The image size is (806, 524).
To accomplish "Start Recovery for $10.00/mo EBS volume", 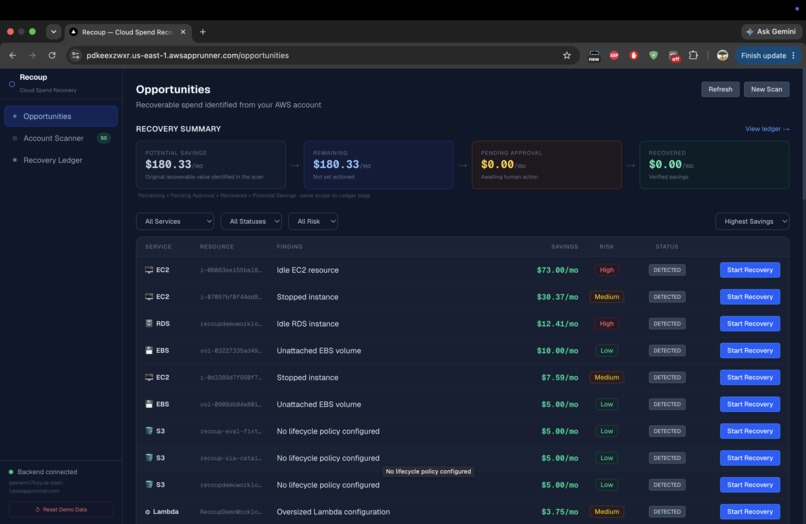I will (x=750, y=351).
